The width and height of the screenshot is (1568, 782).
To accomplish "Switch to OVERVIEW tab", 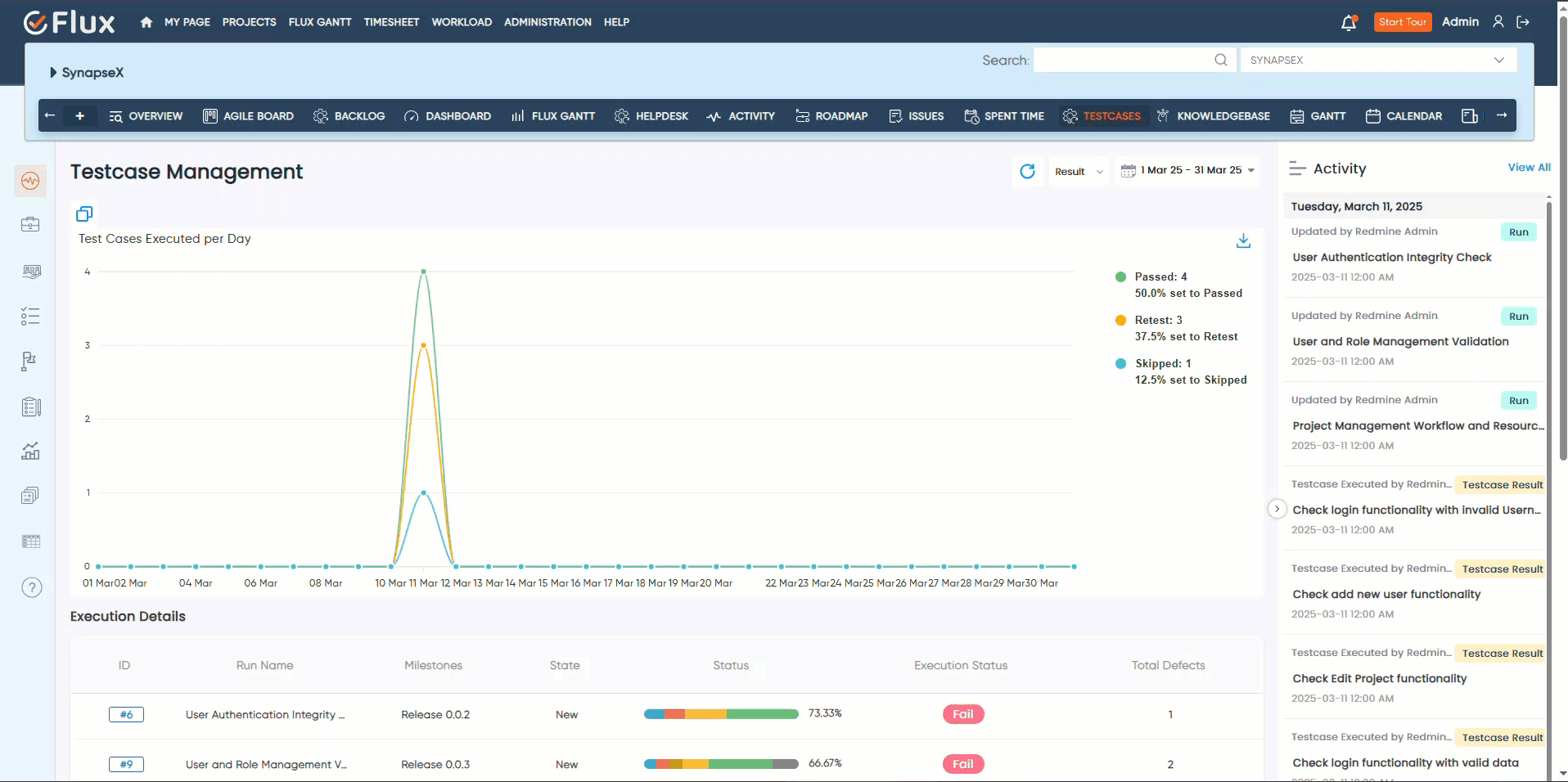I will (146, 116).
